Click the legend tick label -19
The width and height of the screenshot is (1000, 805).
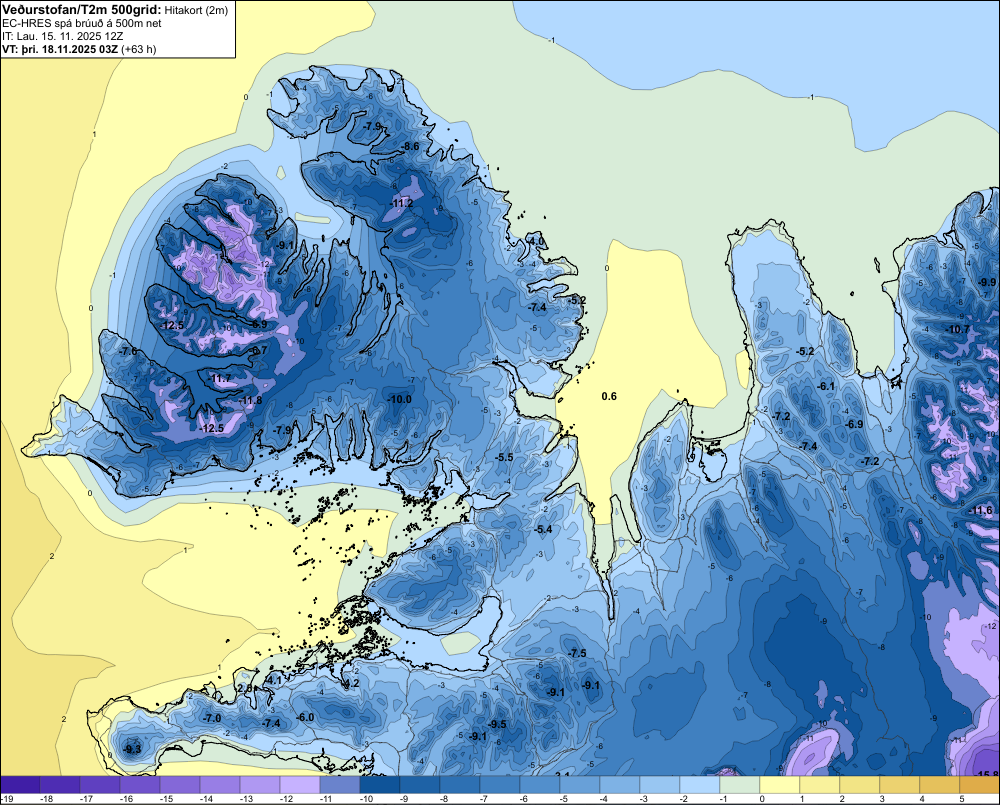(6, 799)
